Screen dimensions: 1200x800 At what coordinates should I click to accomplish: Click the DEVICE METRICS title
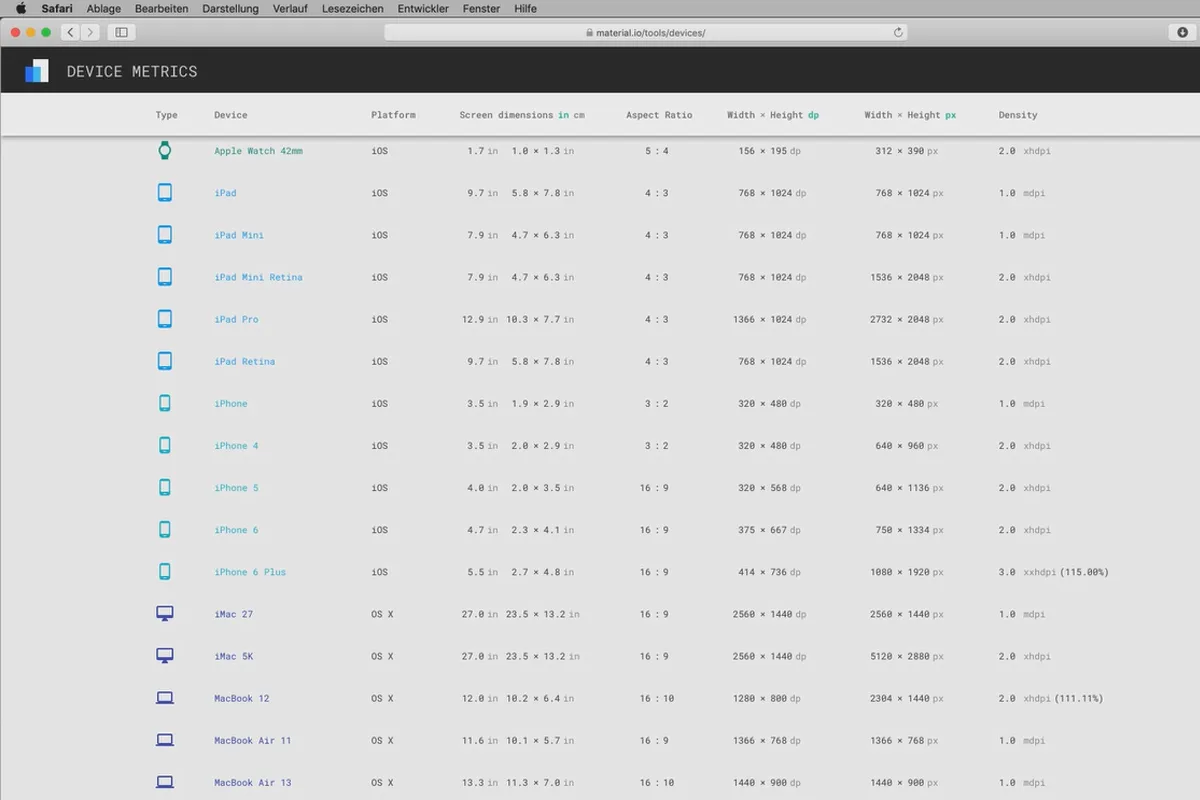[x=132, y=72]
